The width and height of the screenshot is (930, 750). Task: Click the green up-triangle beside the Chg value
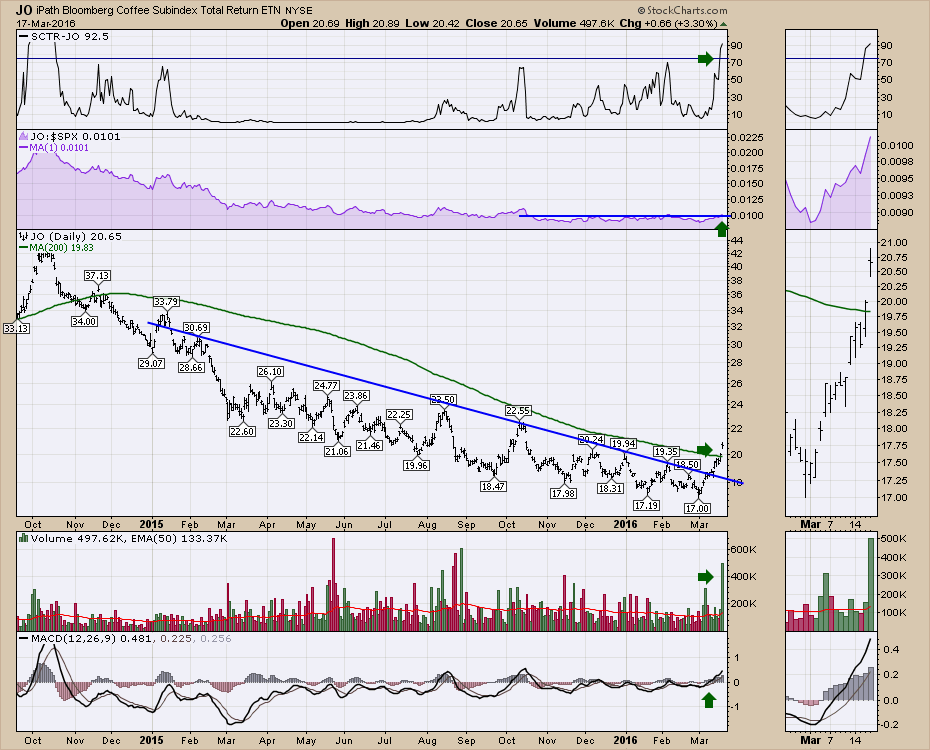click(x=723, y=24)
